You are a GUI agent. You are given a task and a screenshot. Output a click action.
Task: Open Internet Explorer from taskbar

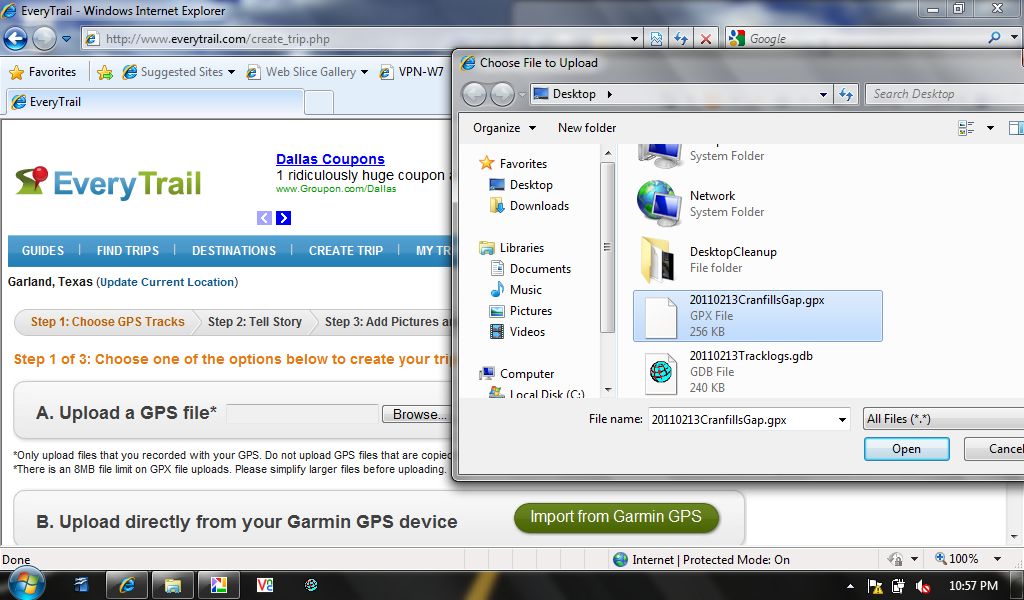pos(126,585)
